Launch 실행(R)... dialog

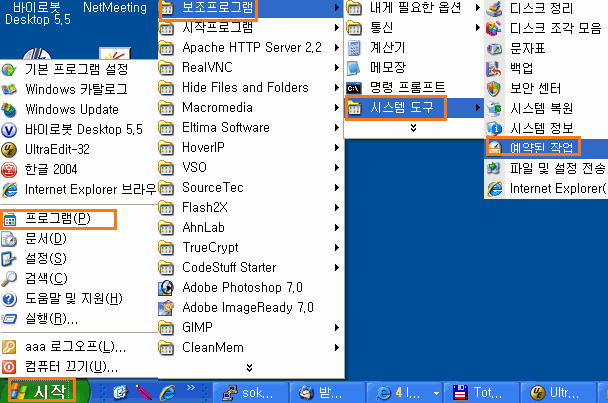click(x=51, y=319)
